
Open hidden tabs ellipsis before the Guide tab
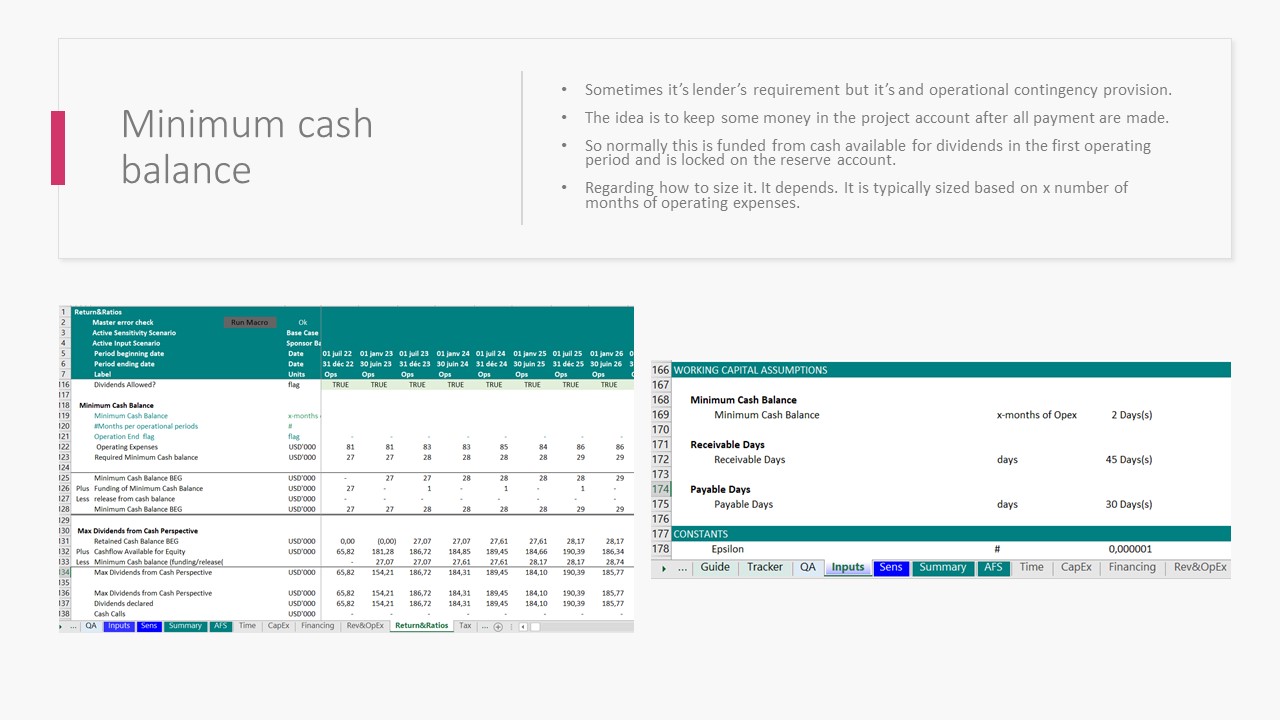click(x=683, y=568)
